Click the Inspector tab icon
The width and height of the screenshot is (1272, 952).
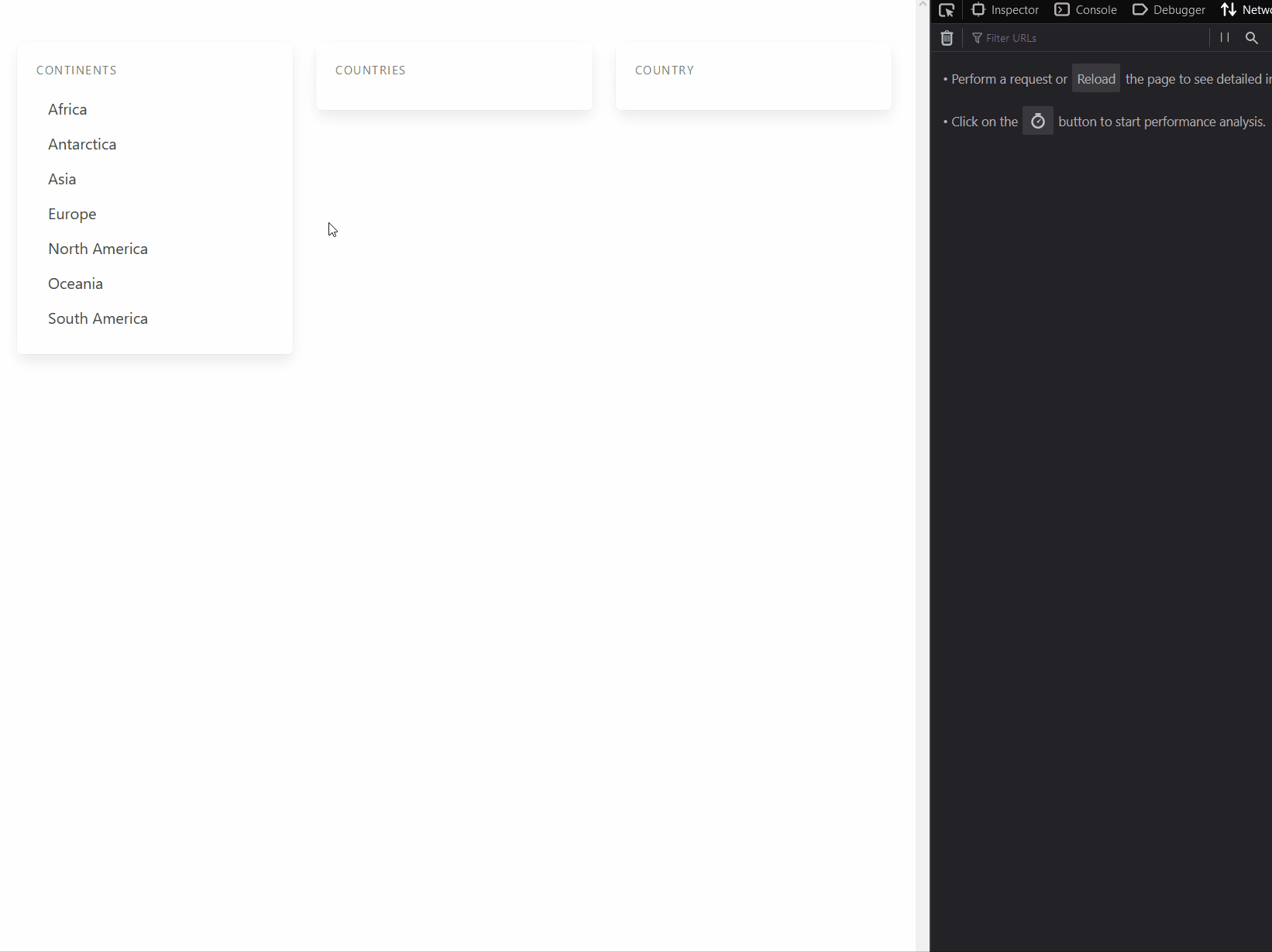pos(978,9)
